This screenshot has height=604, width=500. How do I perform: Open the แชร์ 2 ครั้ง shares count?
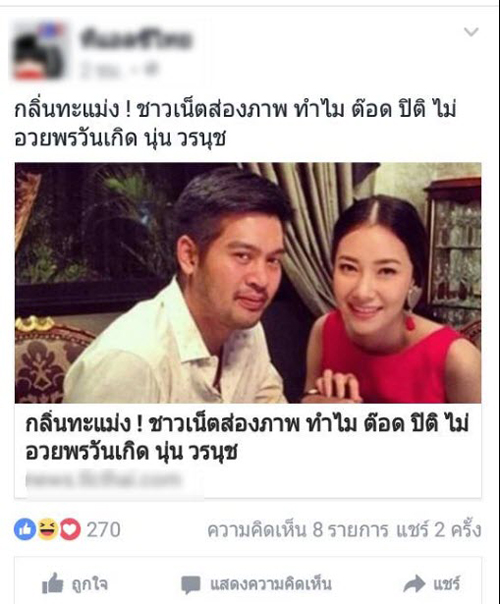[x=439, y=530]
